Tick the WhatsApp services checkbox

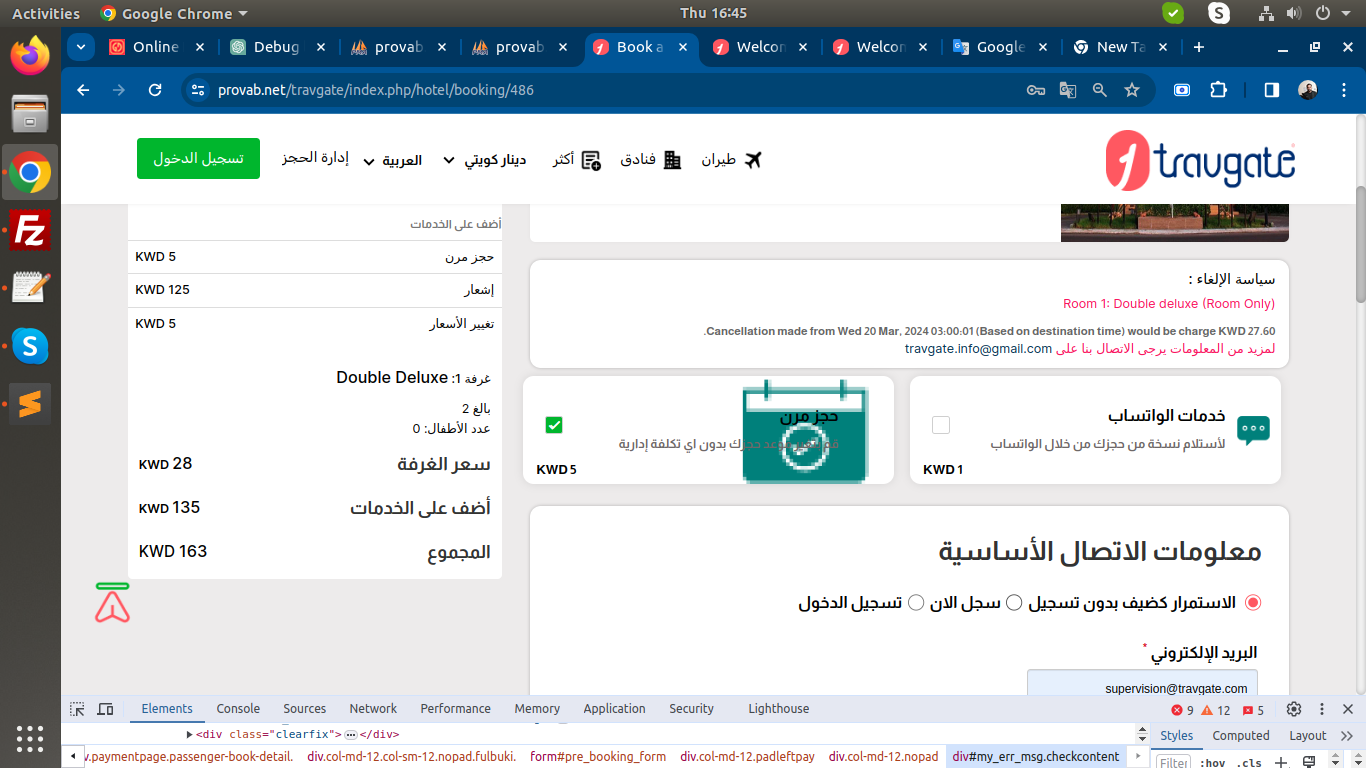click(940, 425)
